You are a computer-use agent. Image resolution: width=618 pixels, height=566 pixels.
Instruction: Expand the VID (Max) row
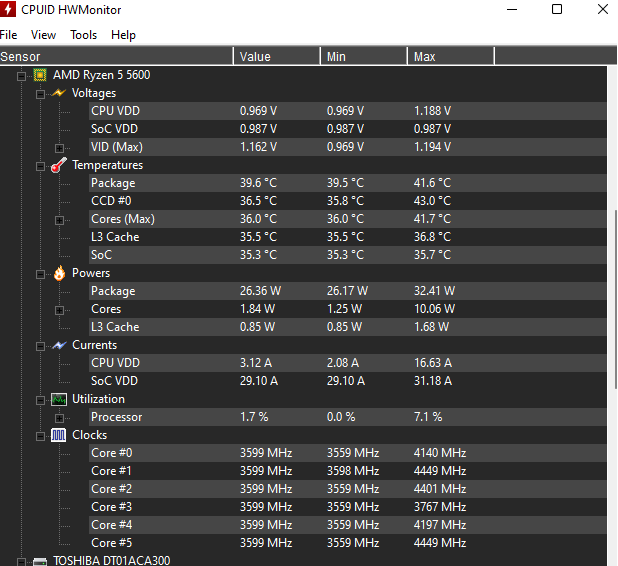(x=59, y=148)
